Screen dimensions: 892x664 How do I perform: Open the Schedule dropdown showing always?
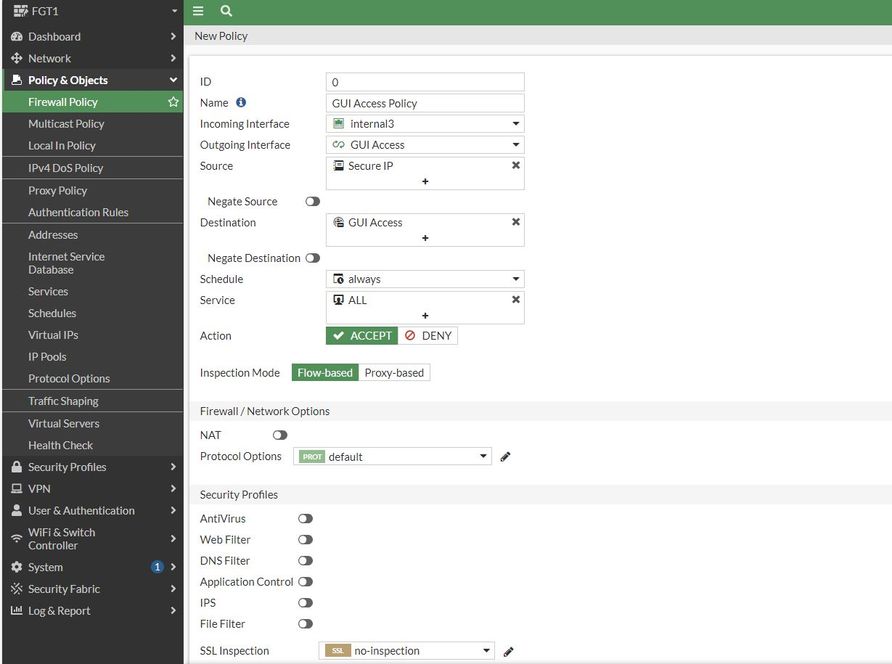(425, 279)
